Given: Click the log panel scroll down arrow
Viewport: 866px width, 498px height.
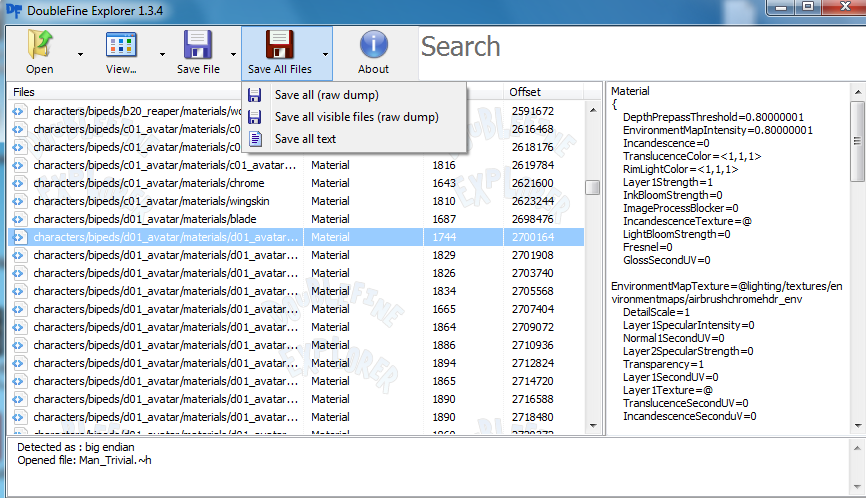Looking at the screenshot, I should tap(857, 487).
